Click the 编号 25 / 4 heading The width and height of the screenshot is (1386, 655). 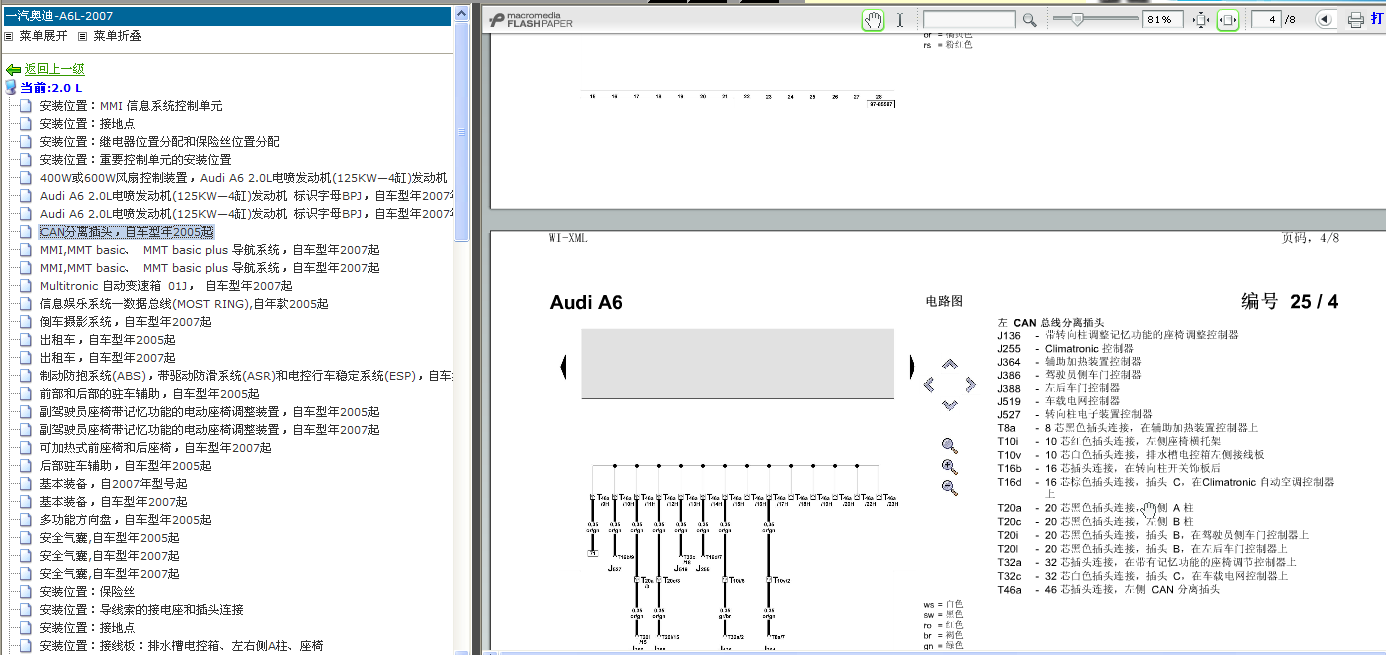[x=1290, y=302]
